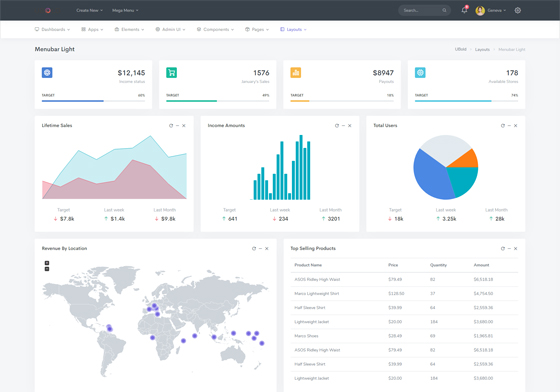Collapse the Income Amounts card with minus icon
560x392 pixels.
point(343,126)
